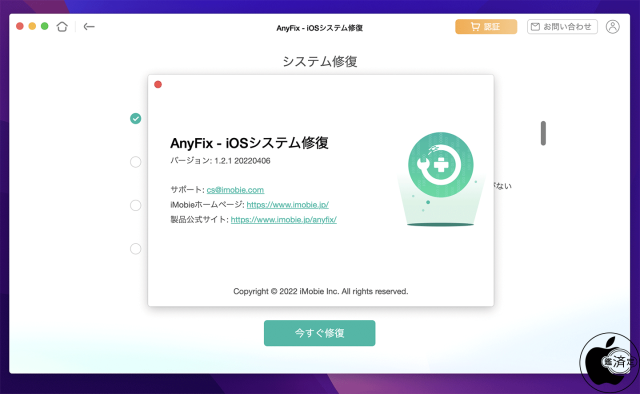
Task: Click the window title AnyFix - iOSシステム修復
Action: [x=320, y=28]
